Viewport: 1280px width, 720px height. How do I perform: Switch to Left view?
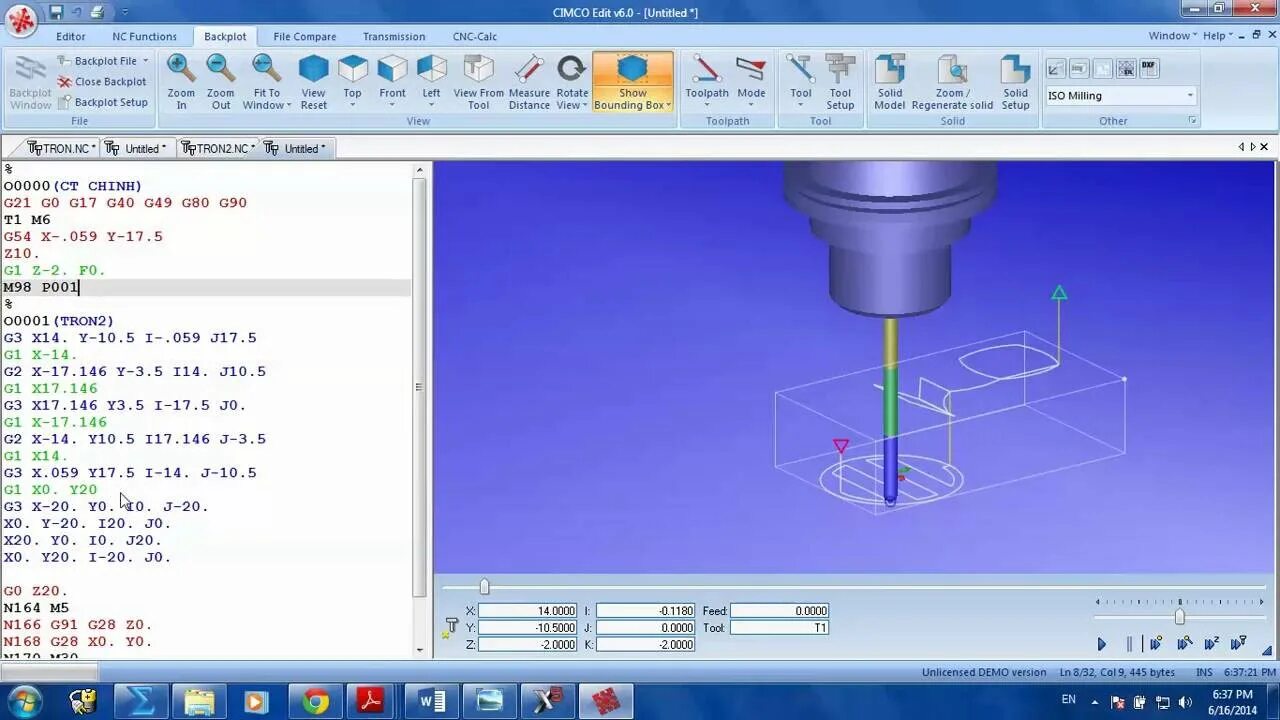coord(431,82)
